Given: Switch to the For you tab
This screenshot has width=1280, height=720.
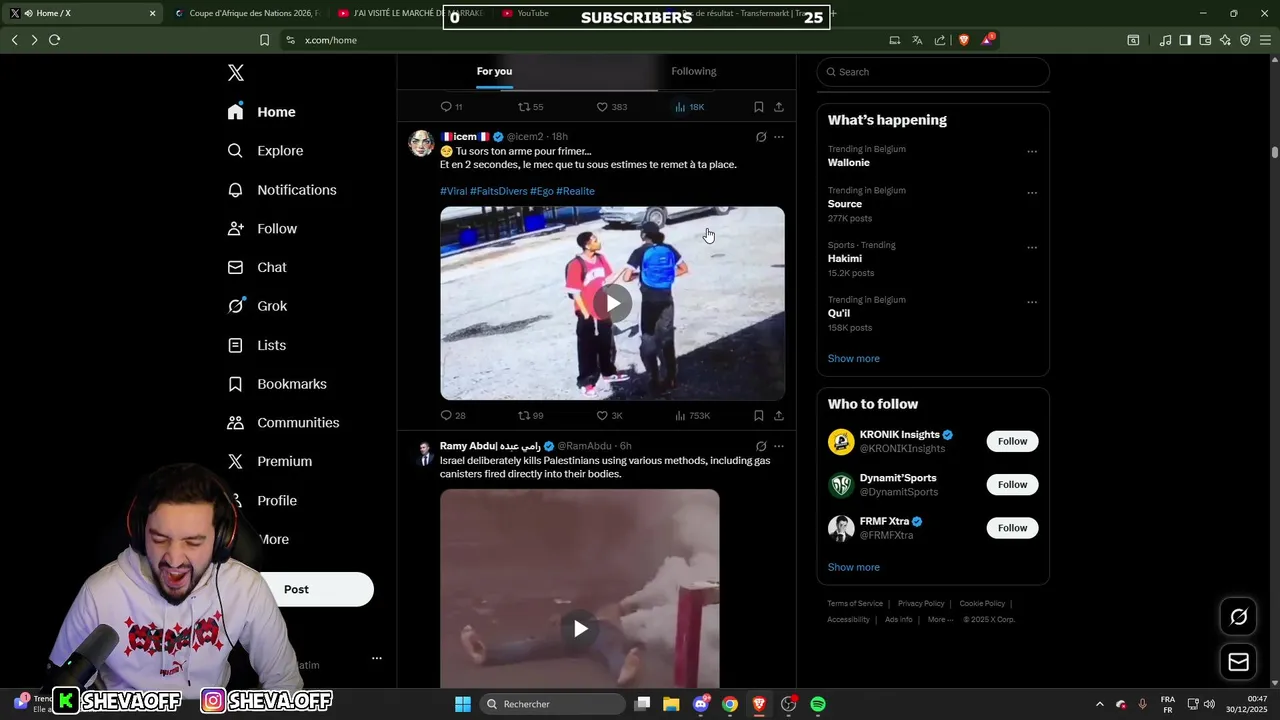Looking at the screenshot, I should (x=494, y=71).
